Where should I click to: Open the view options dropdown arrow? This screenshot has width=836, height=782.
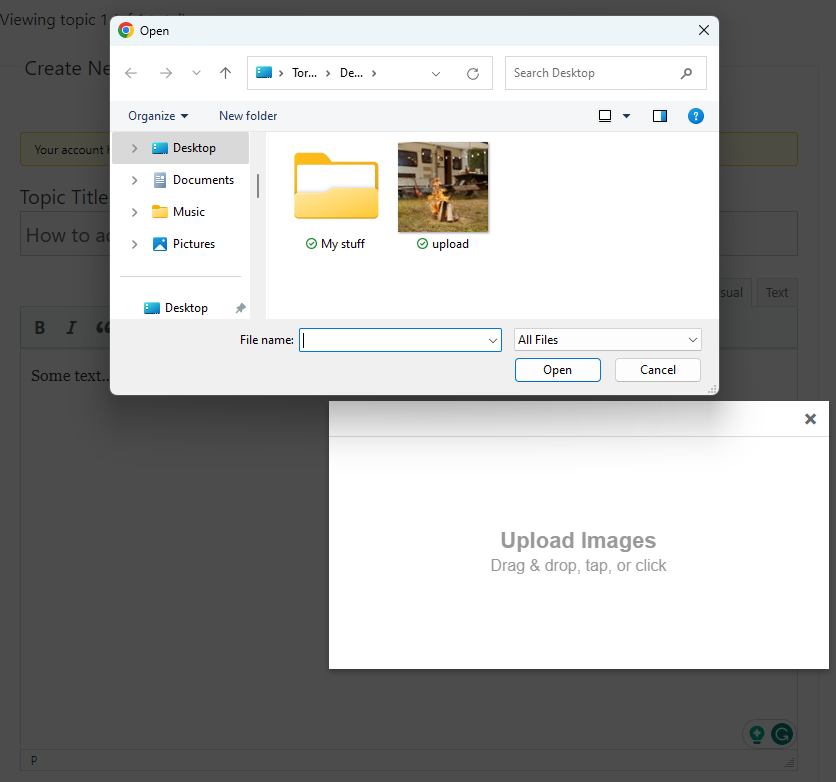(x=627, y=116)
